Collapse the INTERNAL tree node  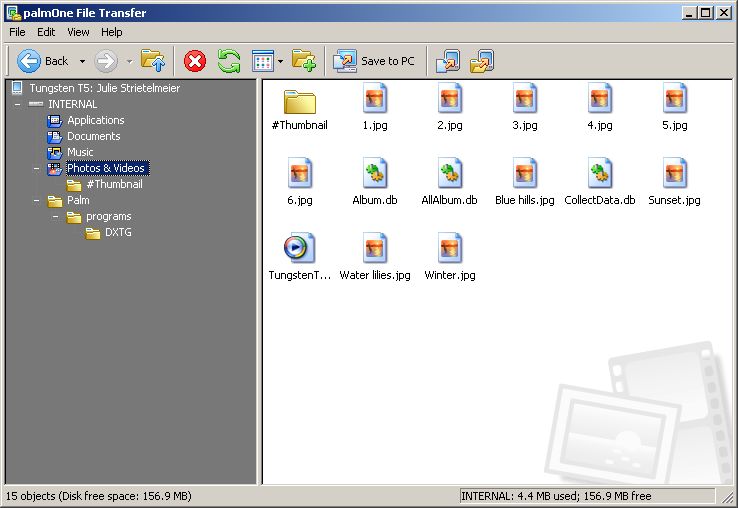(x=17, y=104)
